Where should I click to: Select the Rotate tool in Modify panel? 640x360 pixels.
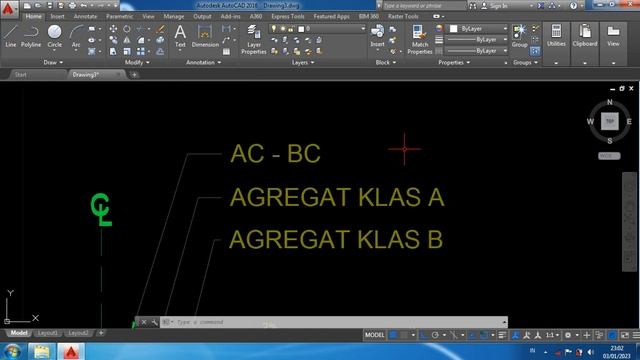click(127, 29)
